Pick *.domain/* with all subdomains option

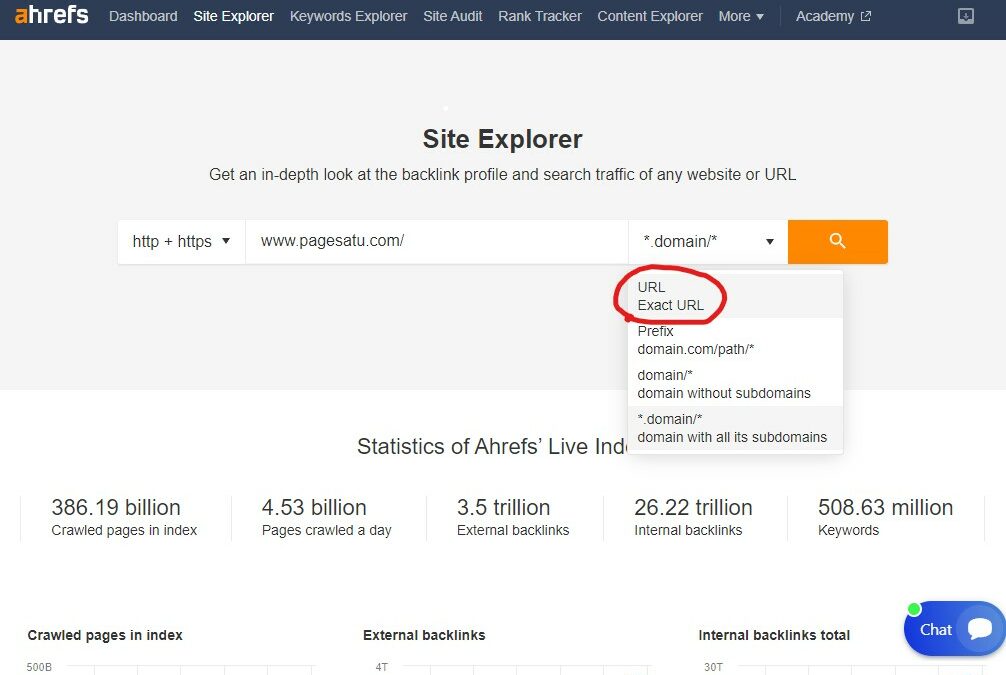point(735,428)
